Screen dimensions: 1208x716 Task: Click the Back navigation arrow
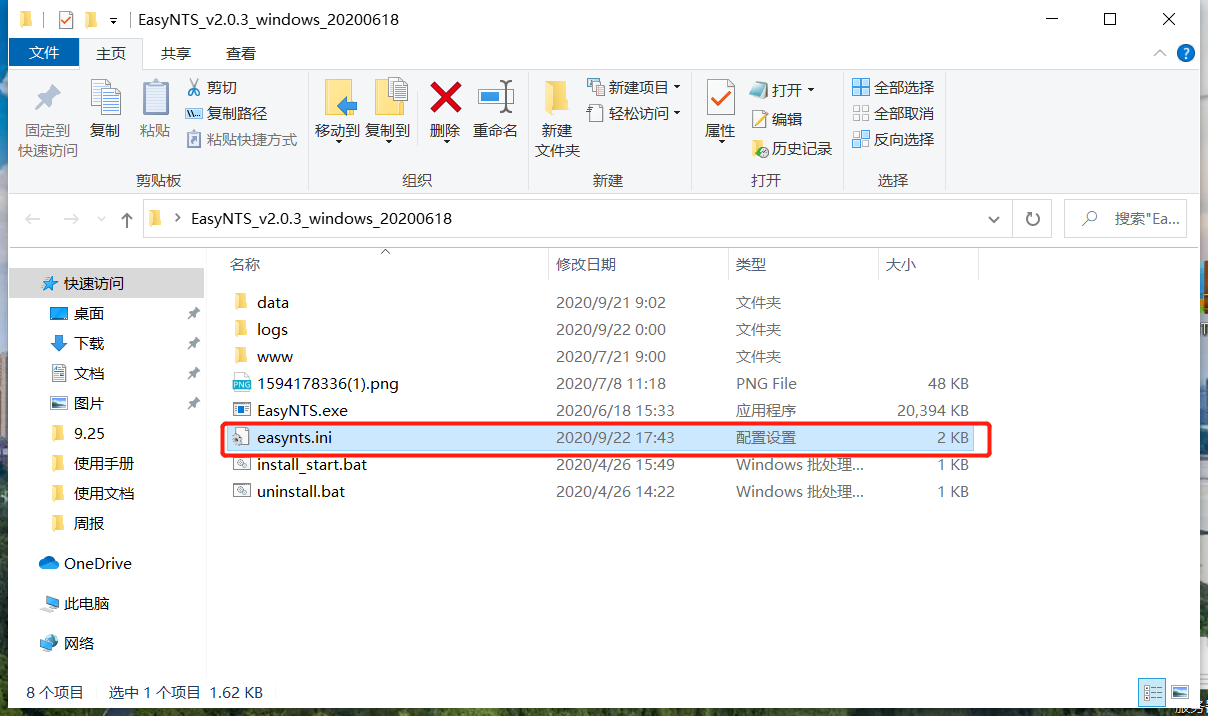click(x=33, y=219)
